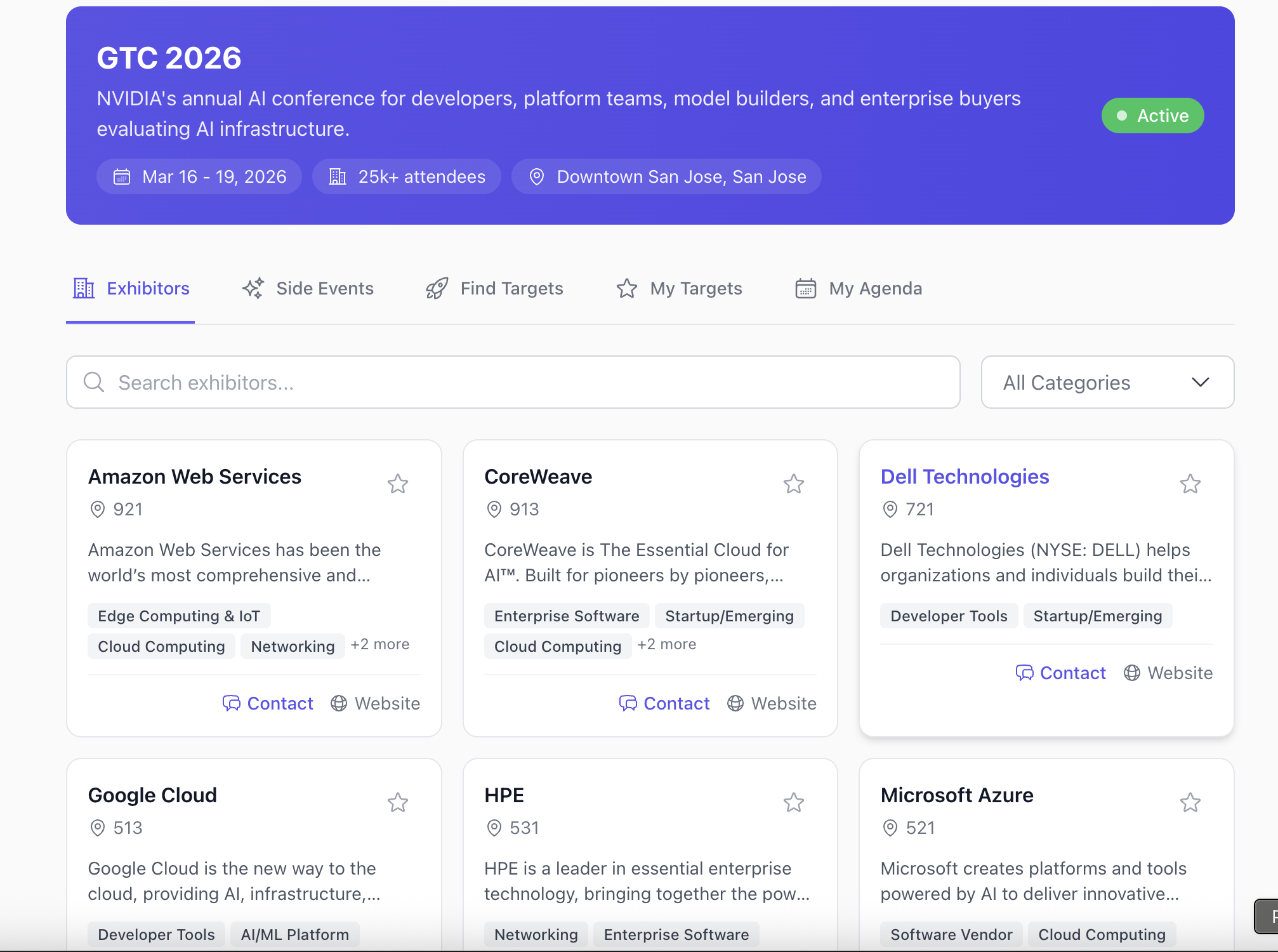This screenshot has width=1278, height=952.
Task: Expand "+2 more" tags on CoreWeave card
Action: pyautogui.click(x=666, y=644)
